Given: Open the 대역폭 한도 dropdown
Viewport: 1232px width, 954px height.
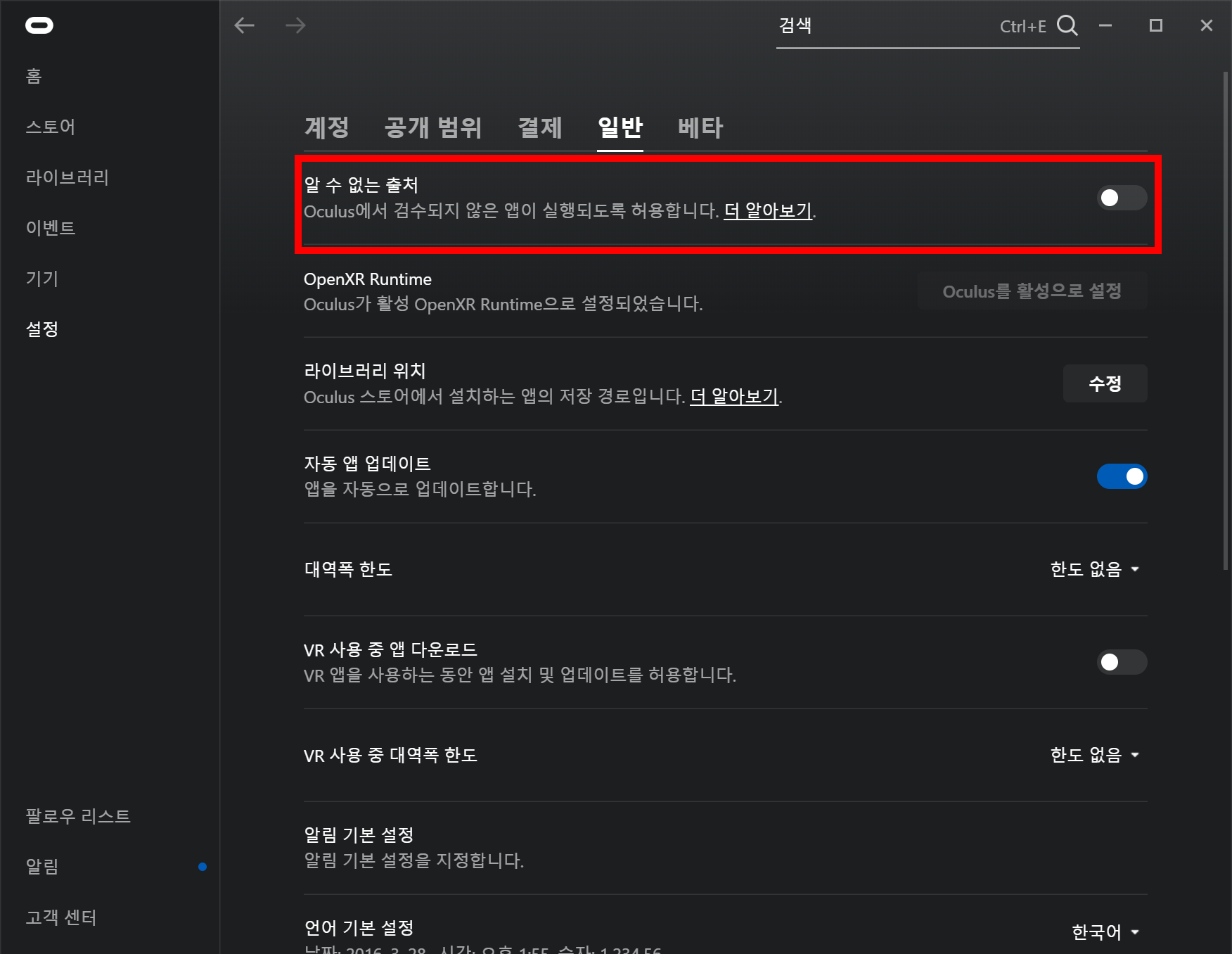Looking at the screenshot, I should click(1094, 569).
